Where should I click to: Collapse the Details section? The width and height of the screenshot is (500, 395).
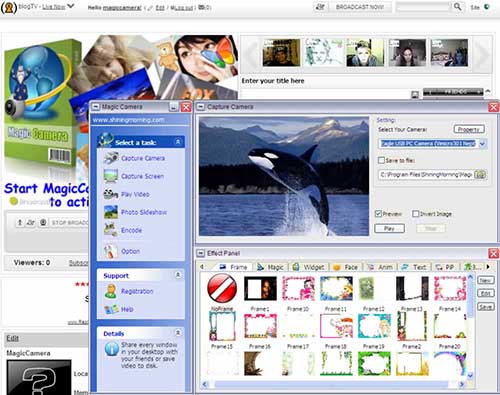tap(178, 332)
